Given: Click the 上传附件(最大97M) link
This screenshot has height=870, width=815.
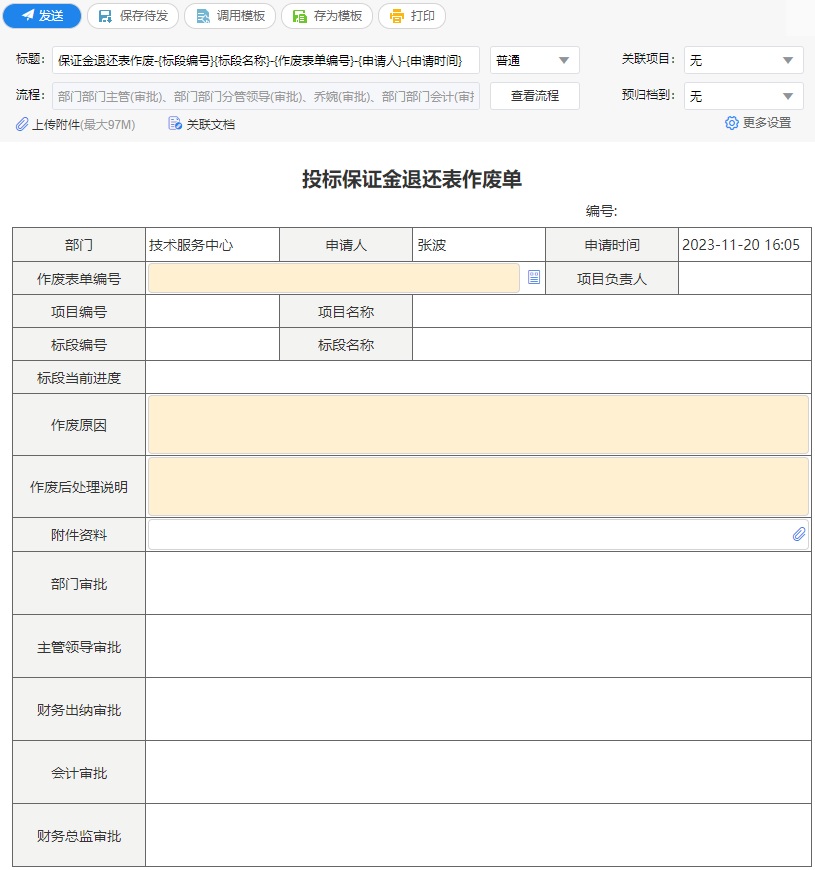Looking at the screenshot, I should [x=83, y=124].
